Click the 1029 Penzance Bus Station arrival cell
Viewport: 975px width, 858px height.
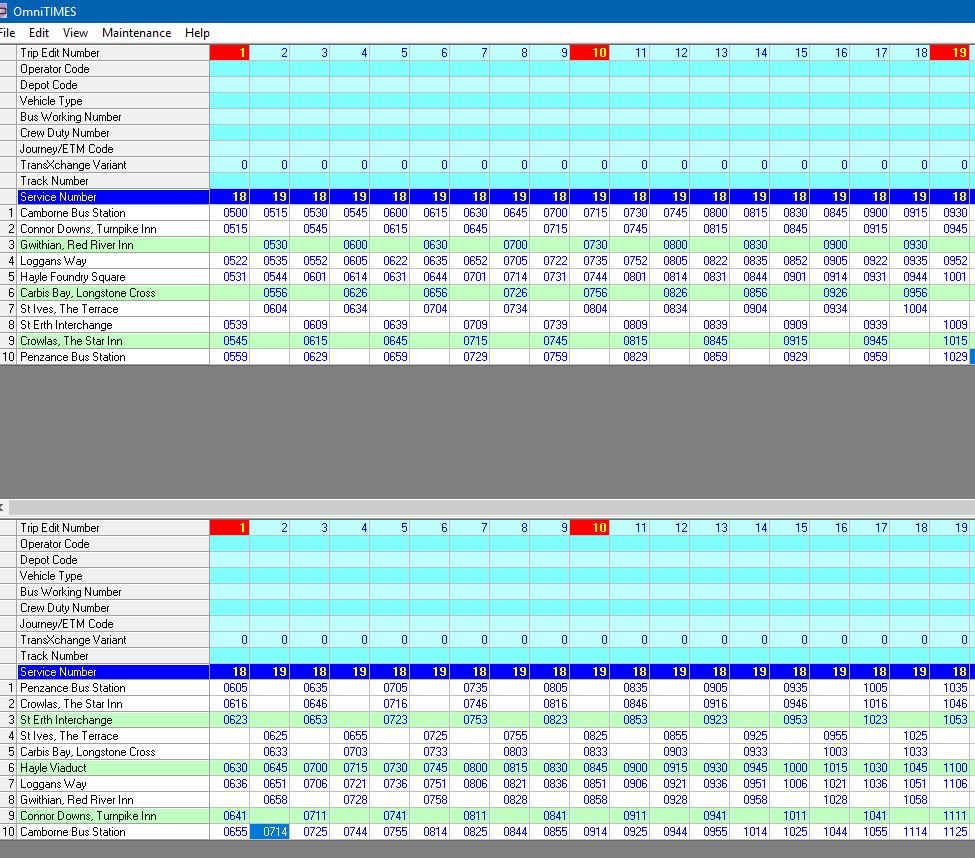pyautogui.click(x=950, y=357)
